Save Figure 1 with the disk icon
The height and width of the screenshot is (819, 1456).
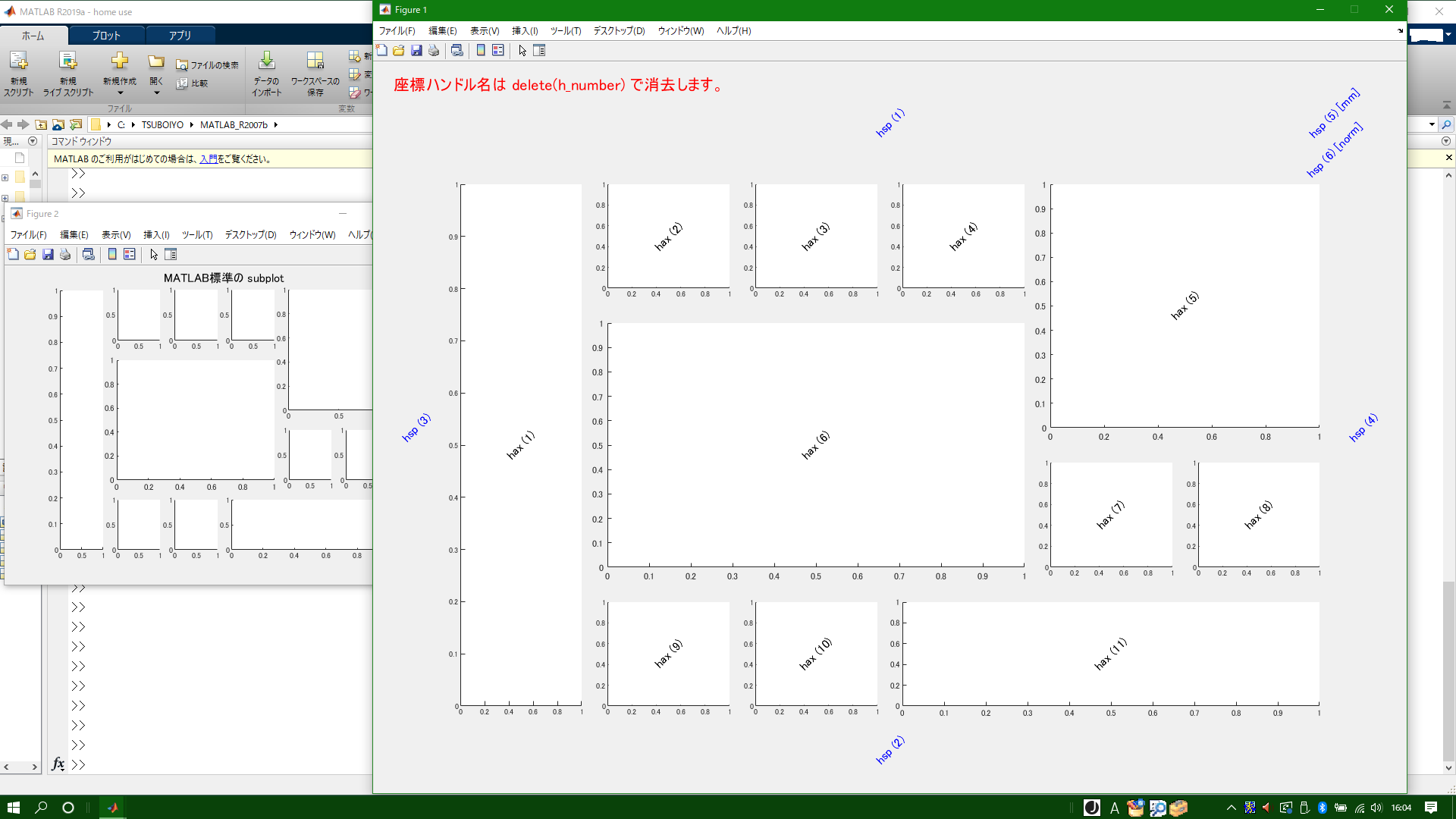tap(416, 51)
